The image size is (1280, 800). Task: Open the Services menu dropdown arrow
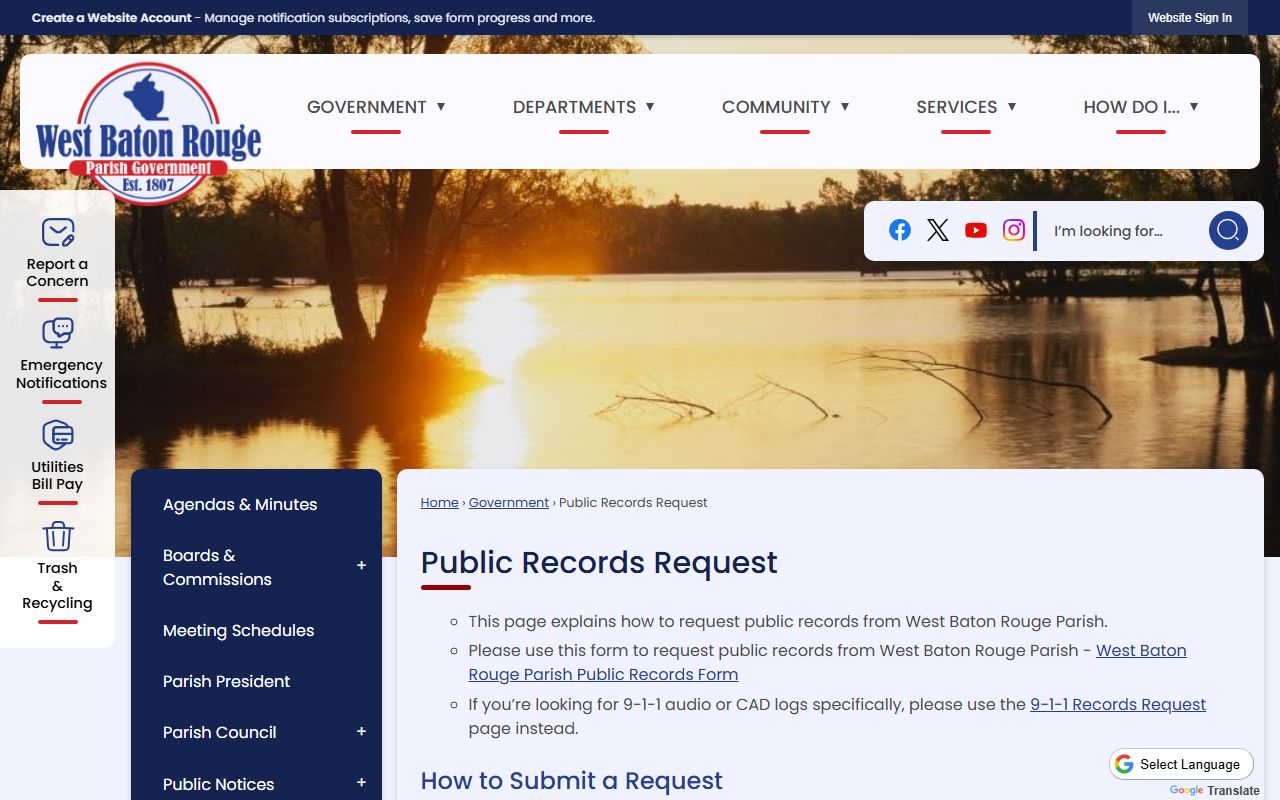click(x=1012, y=106)
